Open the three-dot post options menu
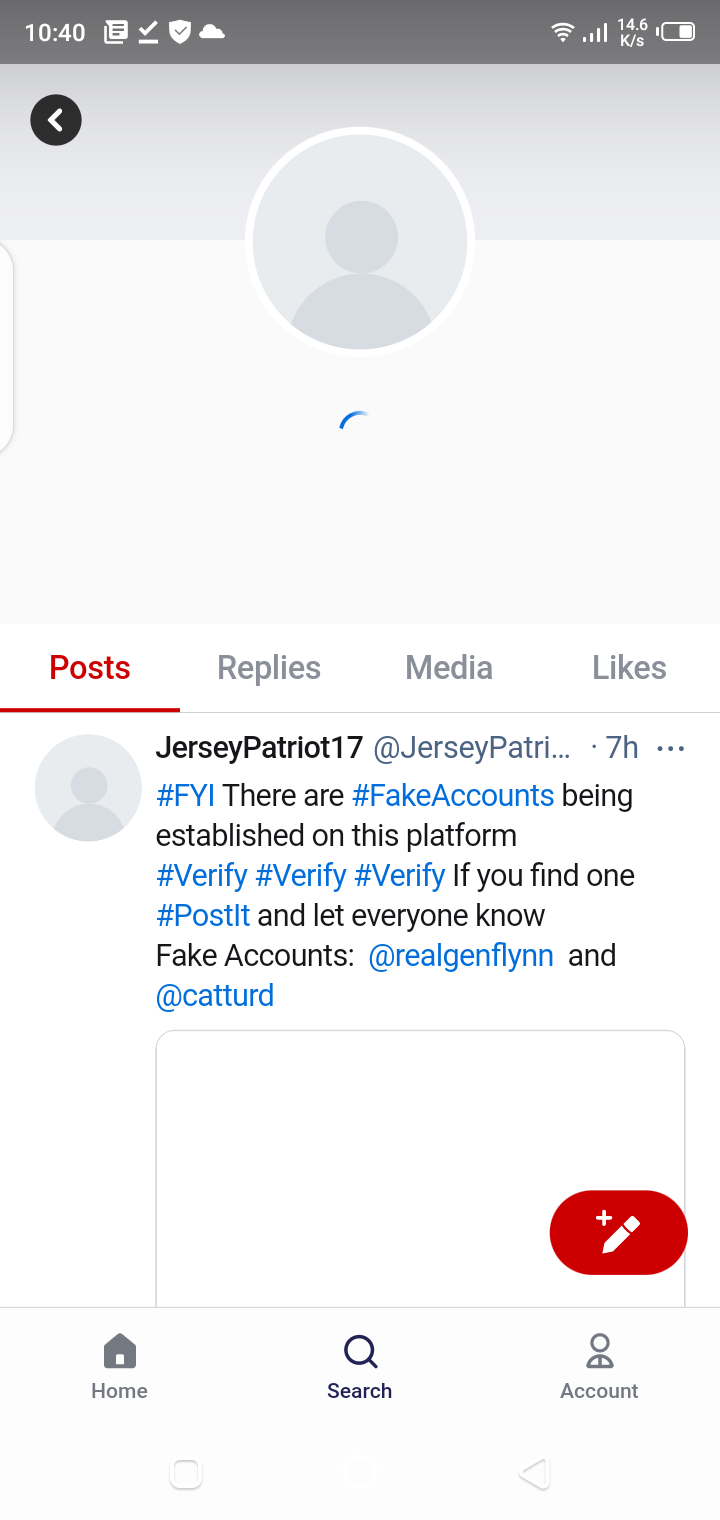The height and width of the screenshot is (1520, 720). [x=670, y=748]
